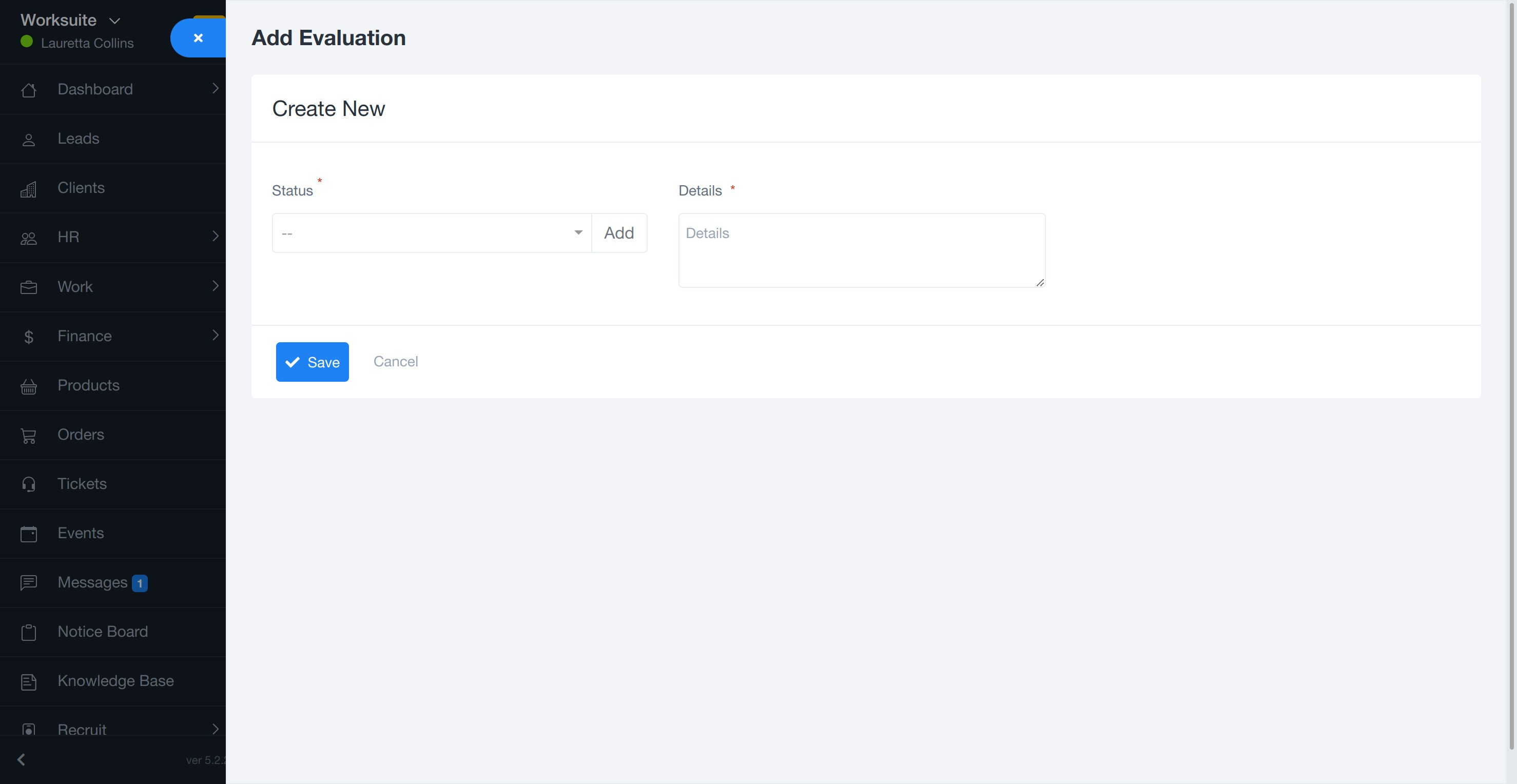The height and width of the screenshot is (784, 1517).
Task: Open Messages from sidebar
Action: click(92, 582)
